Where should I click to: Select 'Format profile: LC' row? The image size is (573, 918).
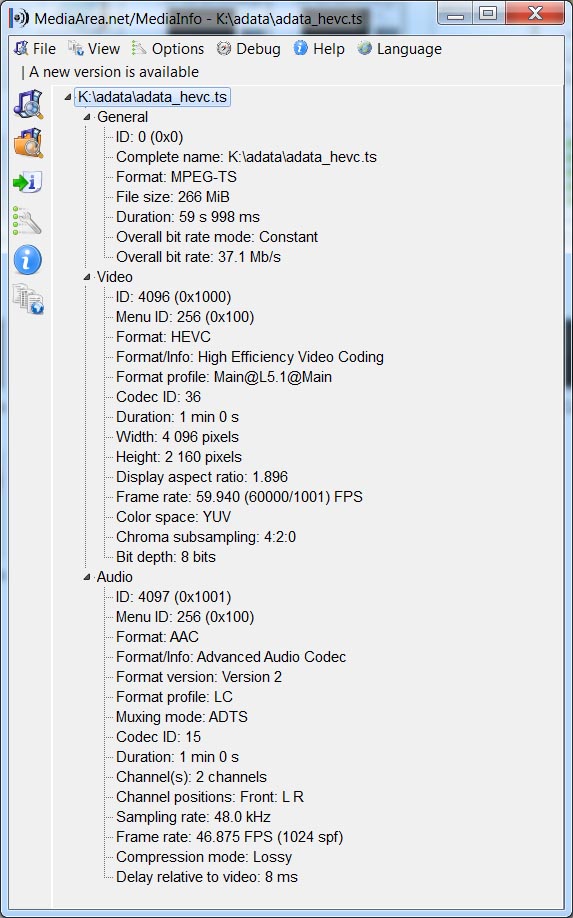click(x=174, y=697)
